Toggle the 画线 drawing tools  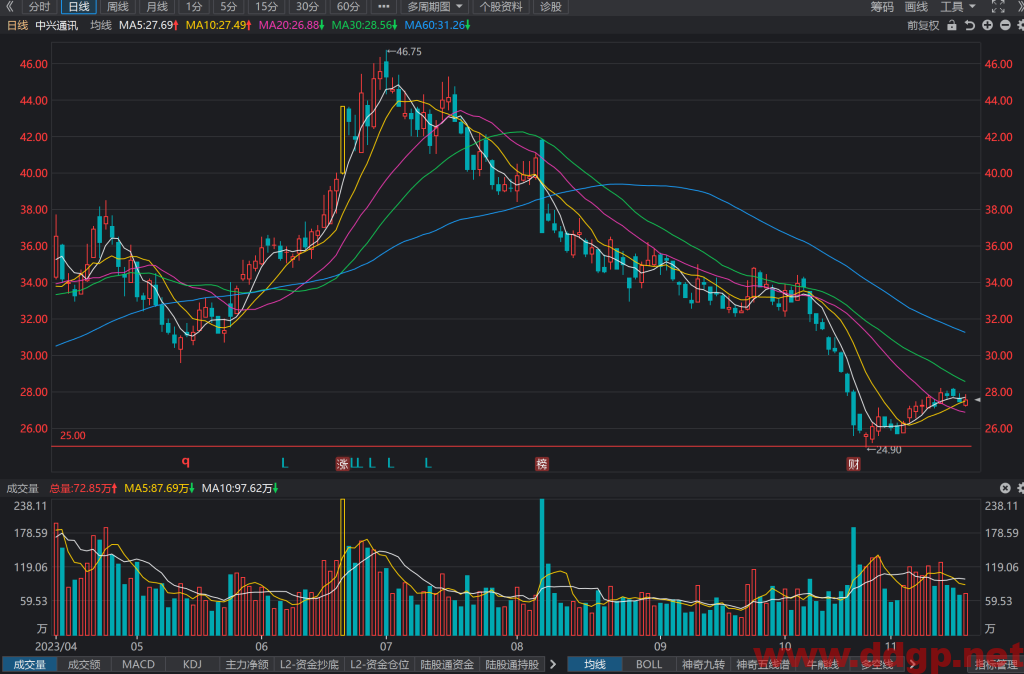(x=916, y=7)
